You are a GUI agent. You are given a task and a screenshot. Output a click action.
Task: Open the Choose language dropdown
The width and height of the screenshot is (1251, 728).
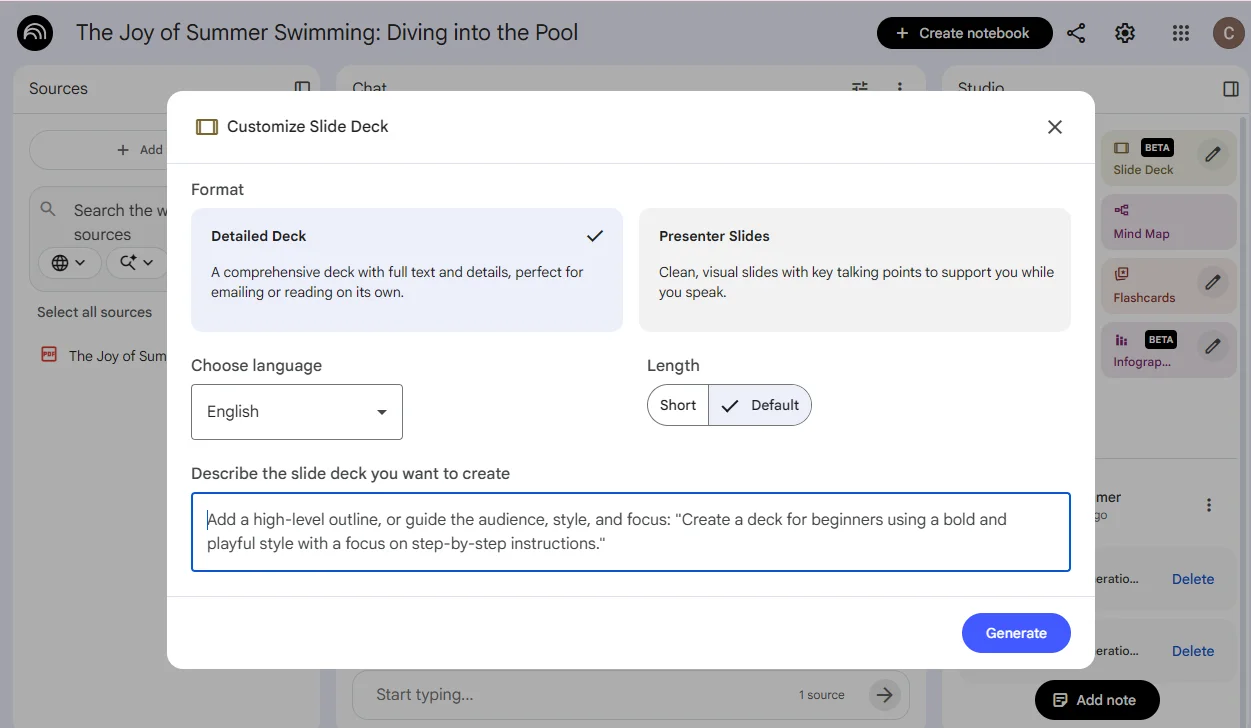pos(296,411)
